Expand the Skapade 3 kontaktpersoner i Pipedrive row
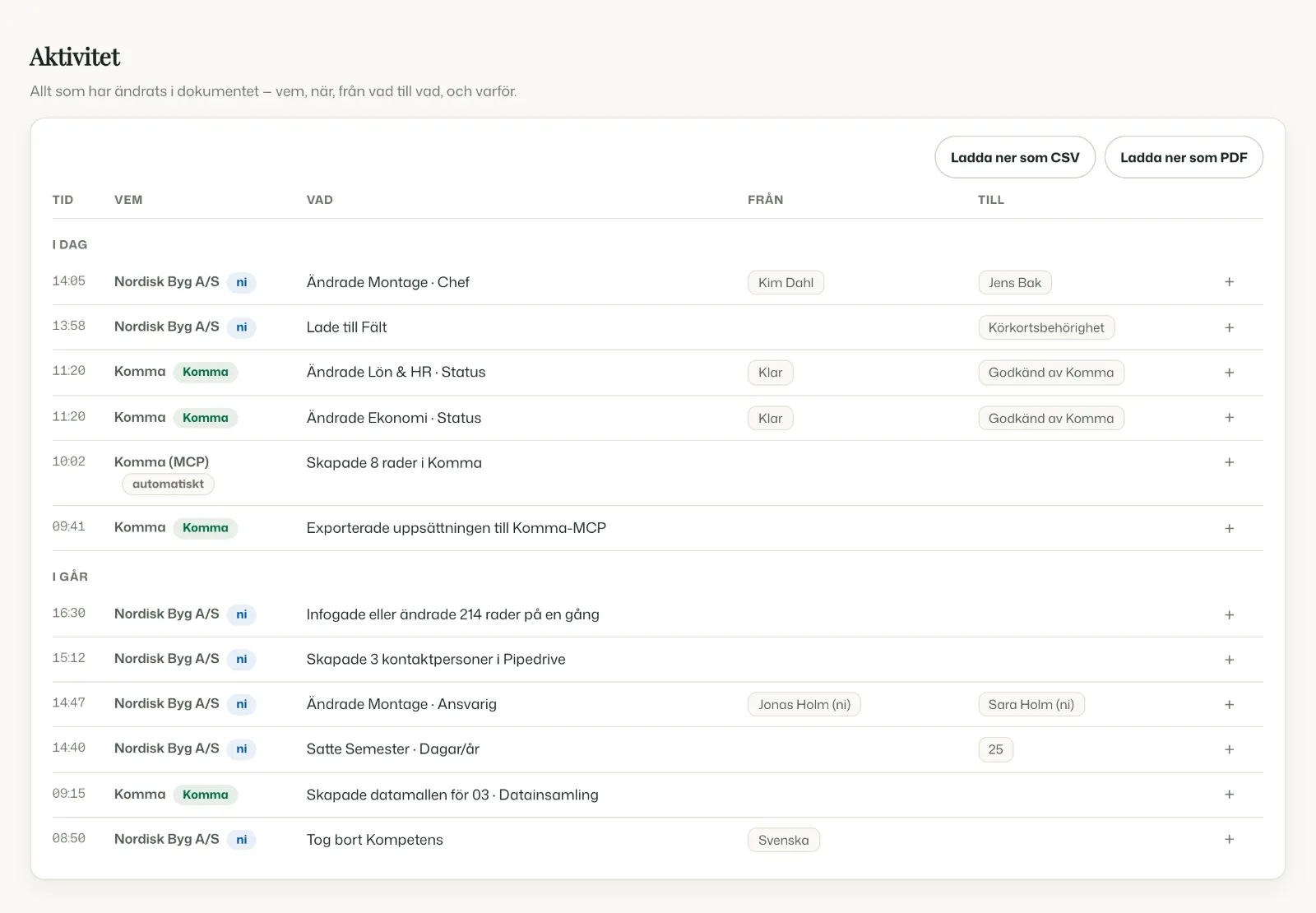The height and width of the screenshot is (913, 1316). pos(1229,660)
